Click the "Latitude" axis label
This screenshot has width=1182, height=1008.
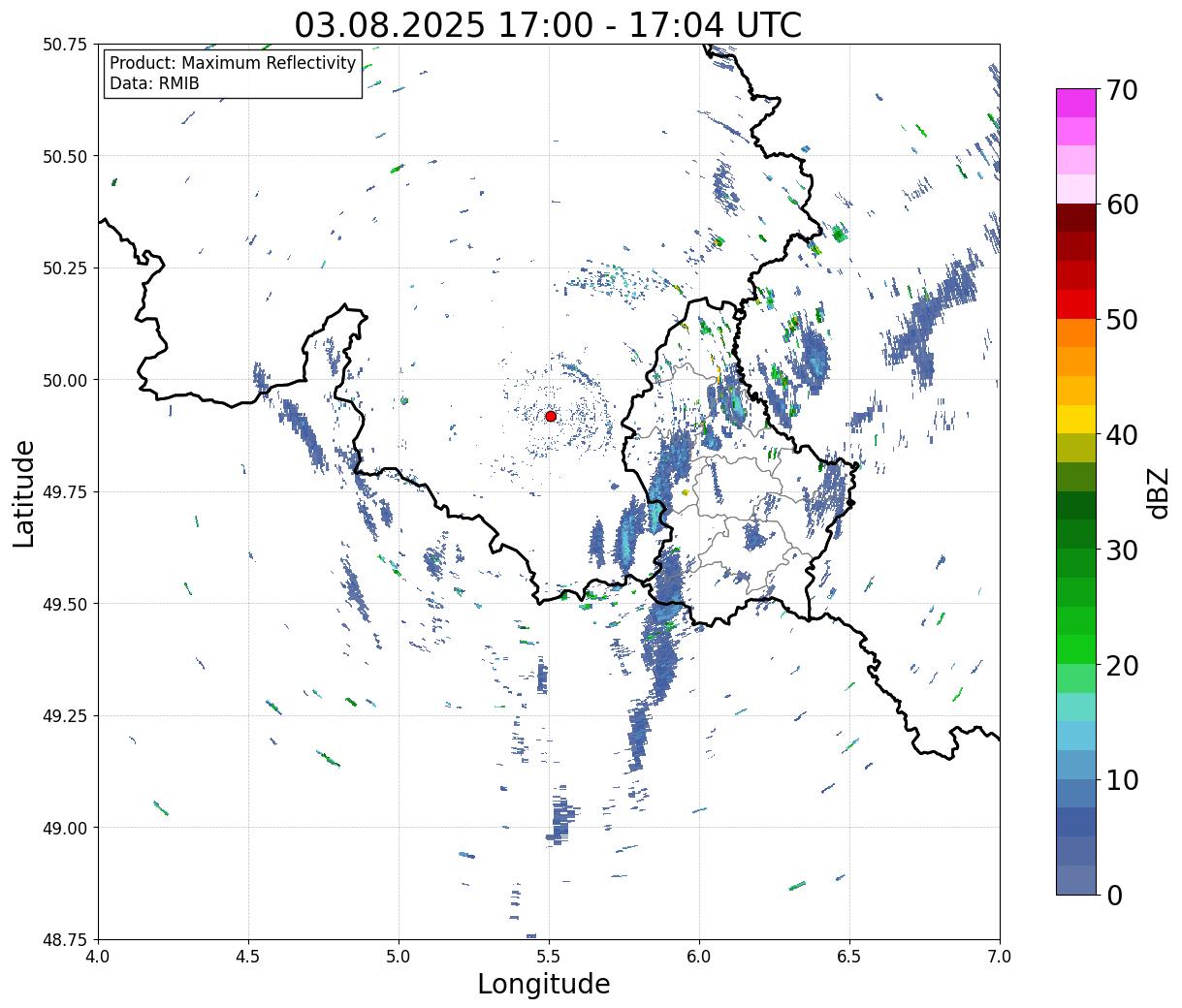click(24, 492)
